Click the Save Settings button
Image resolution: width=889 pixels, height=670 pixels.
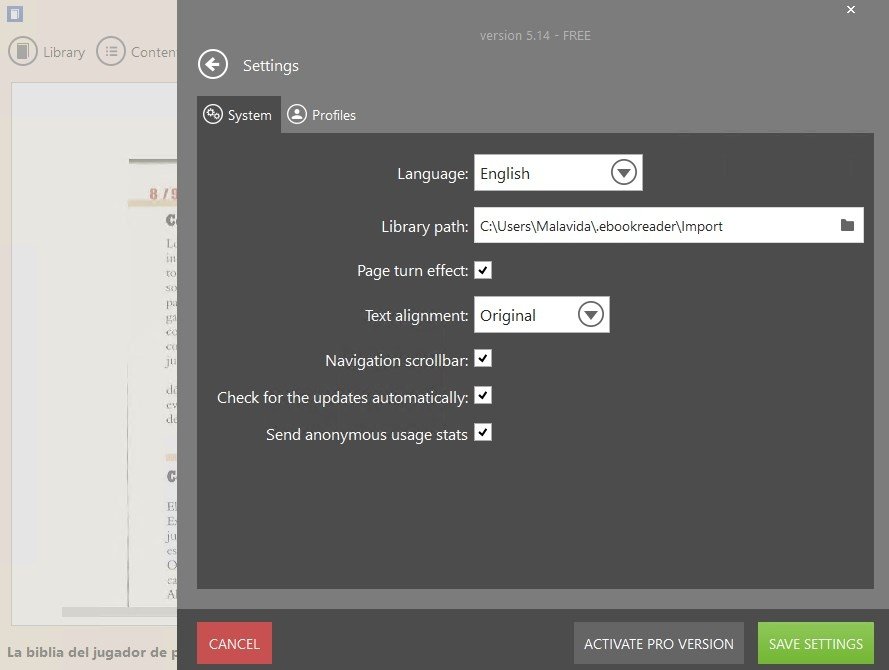coord(815,644)
